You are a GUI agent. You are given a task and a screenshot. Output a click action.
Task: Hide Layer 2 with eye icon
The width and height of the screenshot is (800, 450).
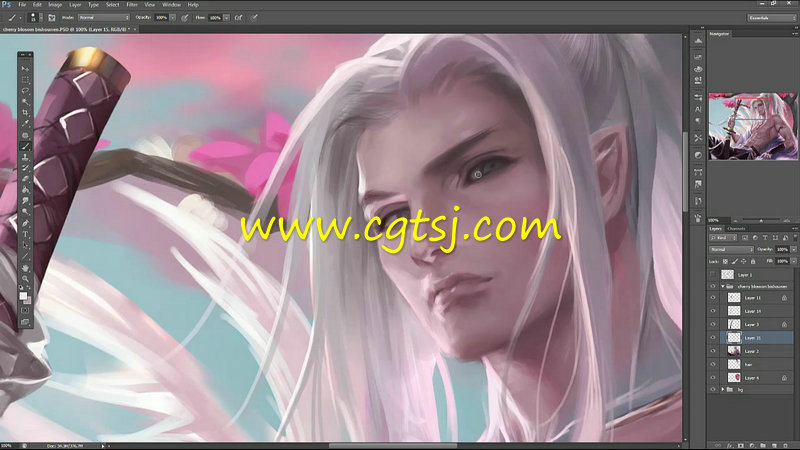pyautogui.click(x=713, y=351)
